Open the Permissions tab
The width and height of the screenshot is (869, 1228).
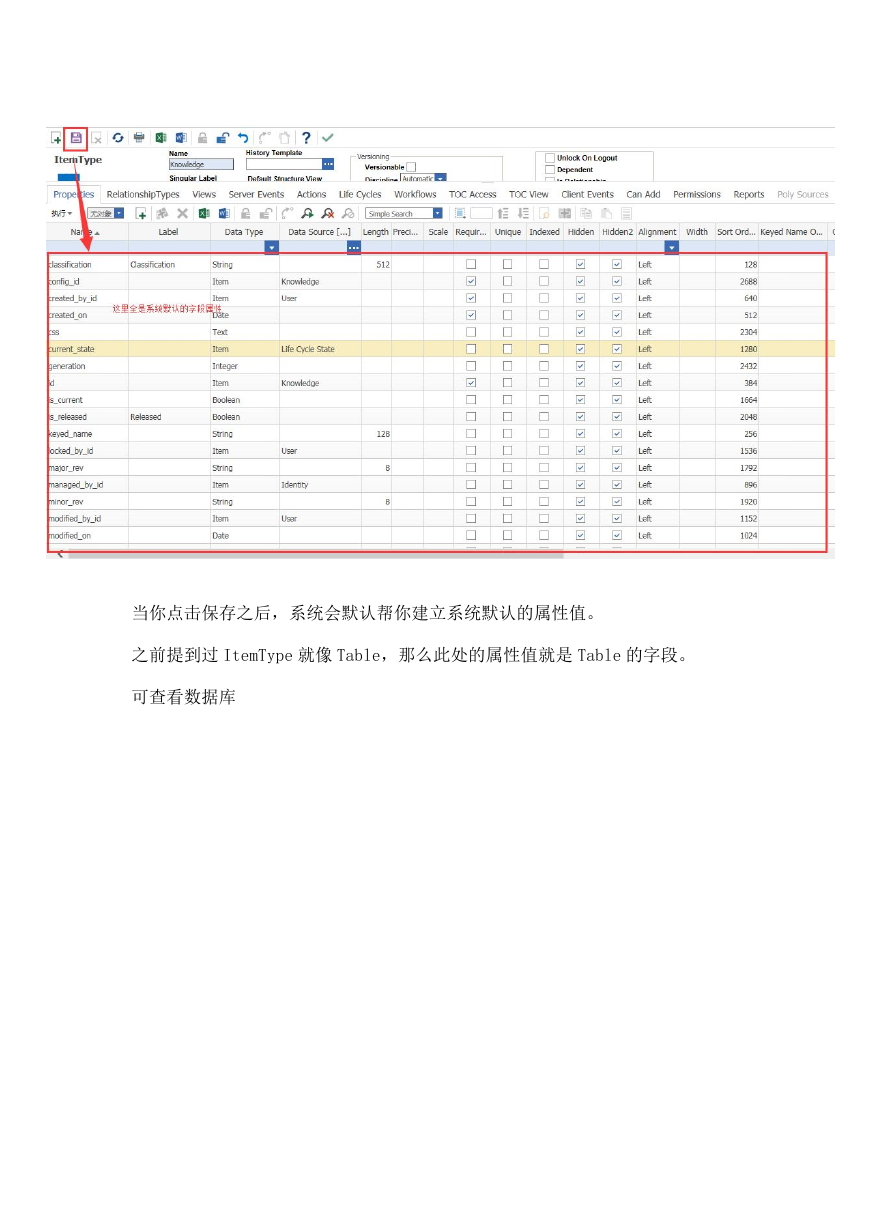point(697,195)
